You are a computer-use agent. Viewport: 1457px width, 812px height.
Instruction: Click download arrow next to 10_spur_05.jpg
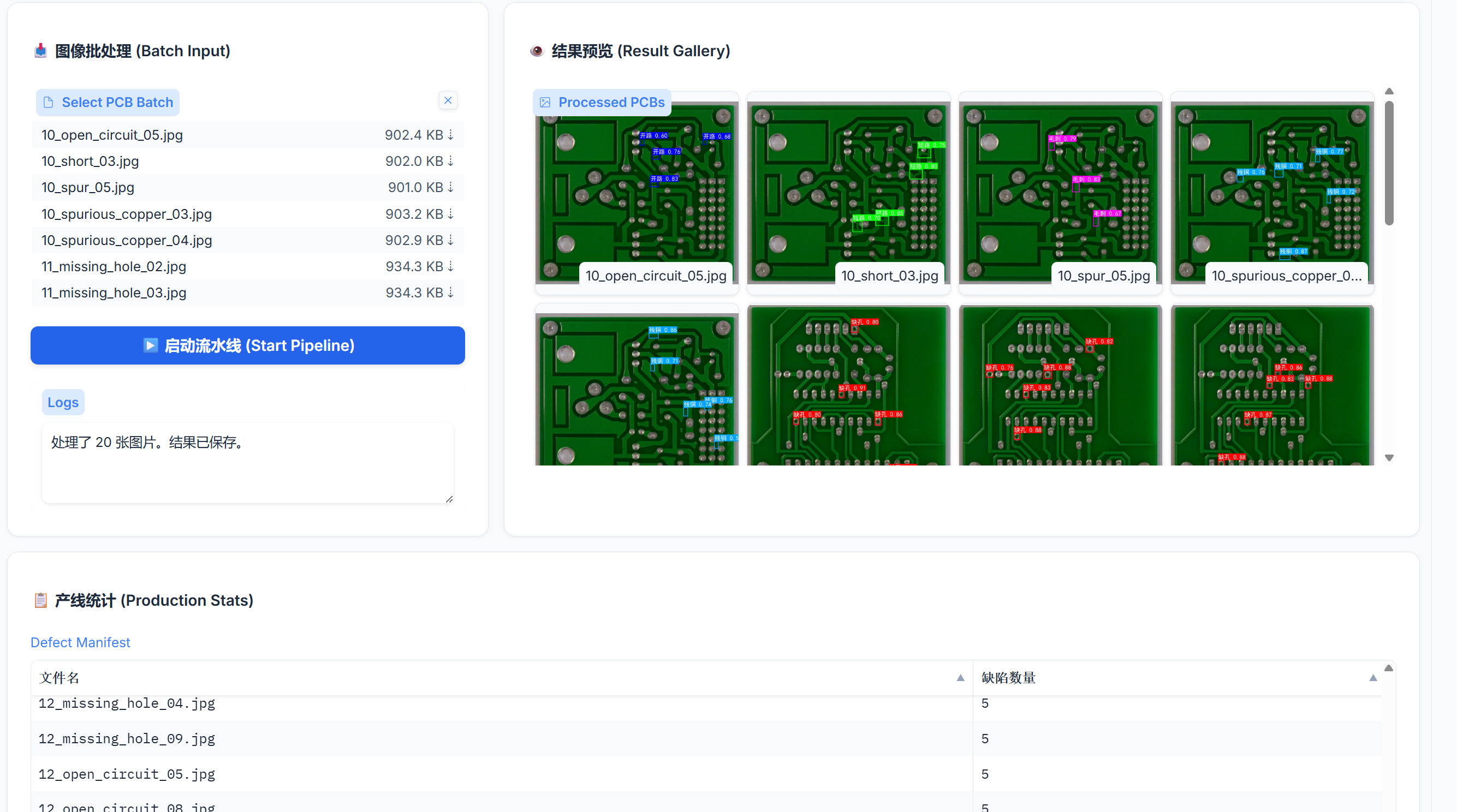pos(451,187)
